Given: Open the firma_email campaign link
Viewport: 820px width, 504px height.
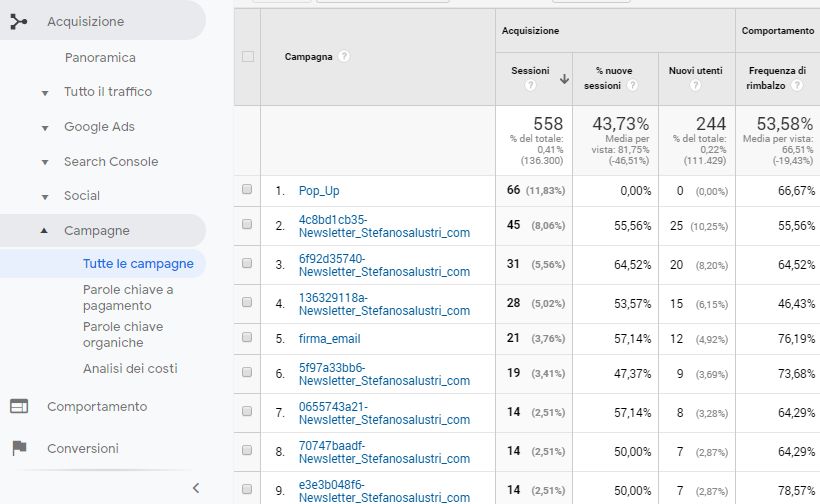Looking at the screenshot, I should coord(329,339).
